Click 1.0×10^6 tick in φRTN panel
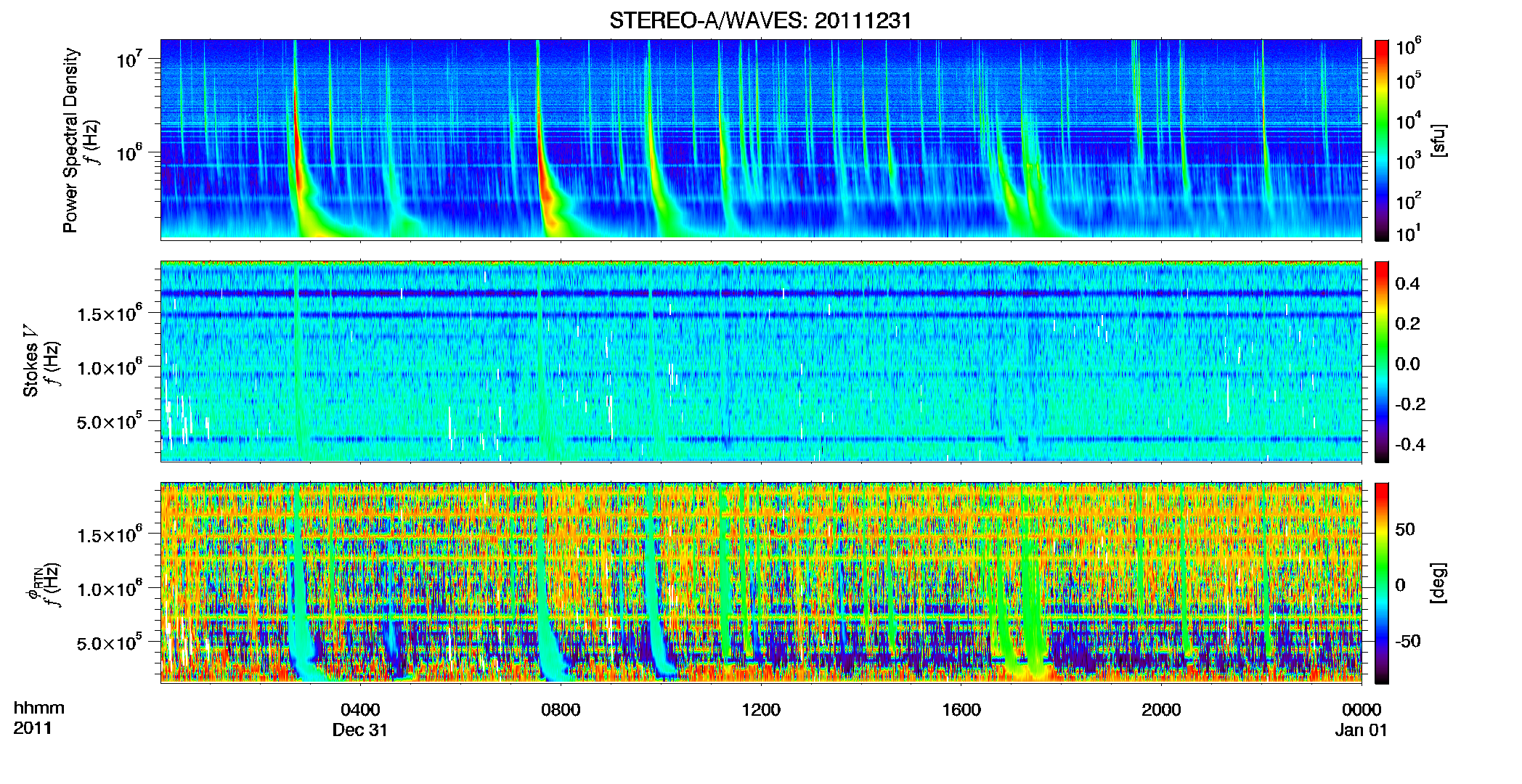 coord(110,589)
